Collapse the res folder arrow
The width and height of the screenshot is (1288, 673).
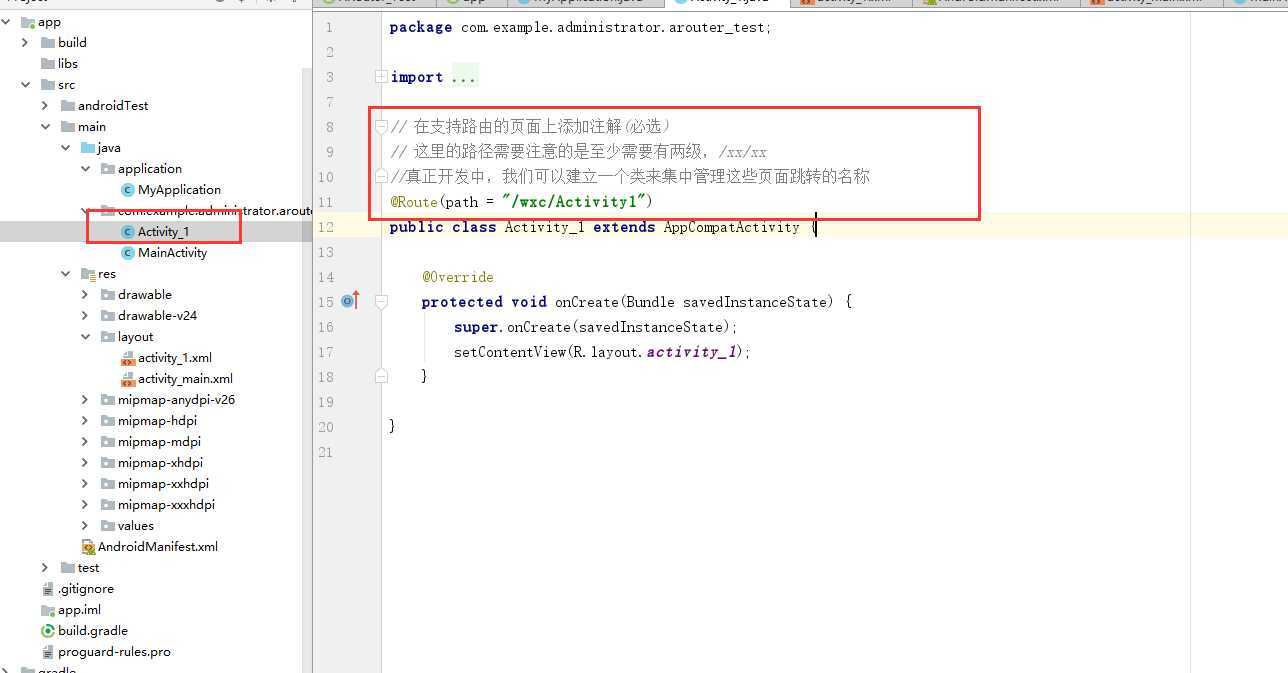tap(65, 274)
